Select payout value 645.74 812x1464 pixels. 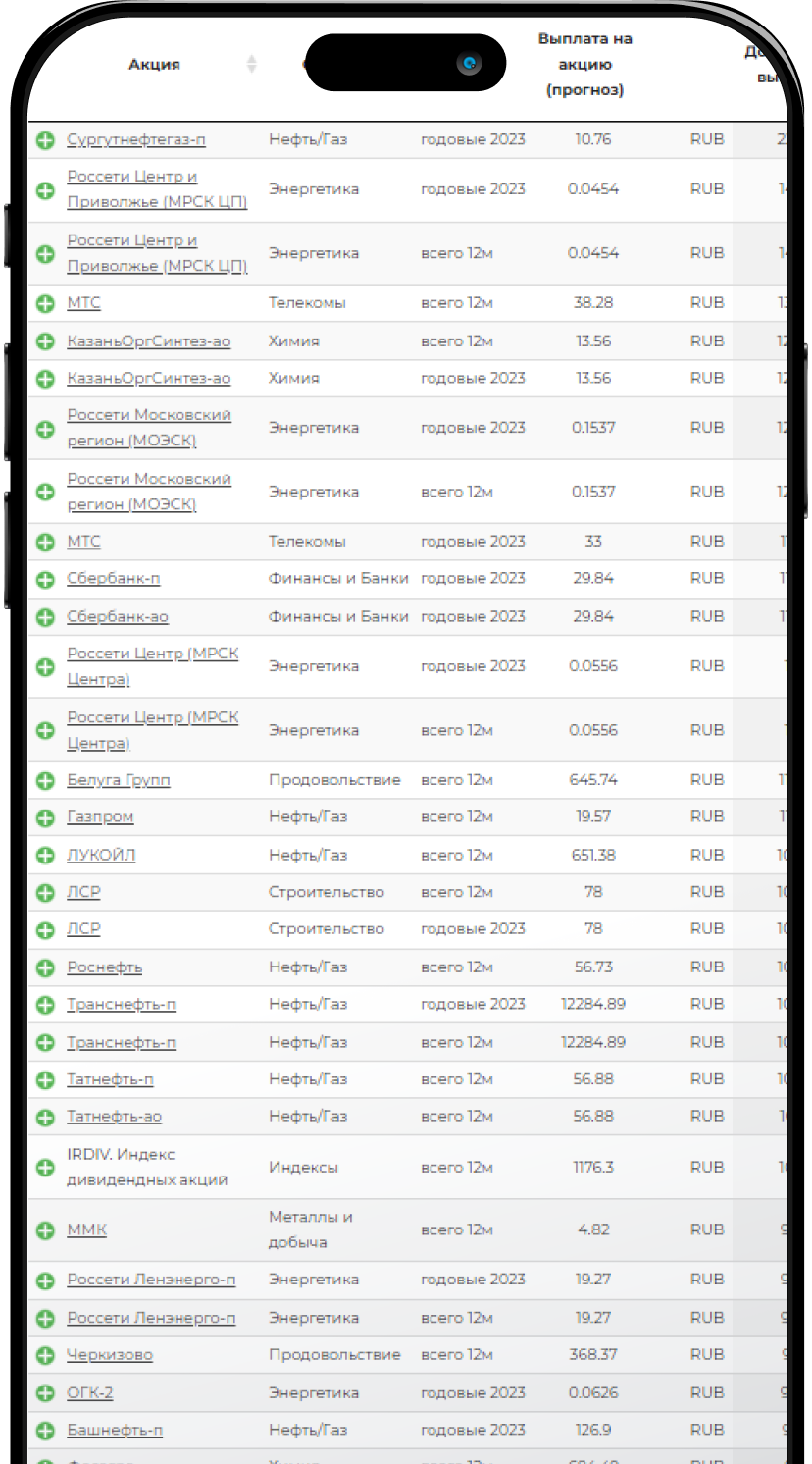click(593, 780)
